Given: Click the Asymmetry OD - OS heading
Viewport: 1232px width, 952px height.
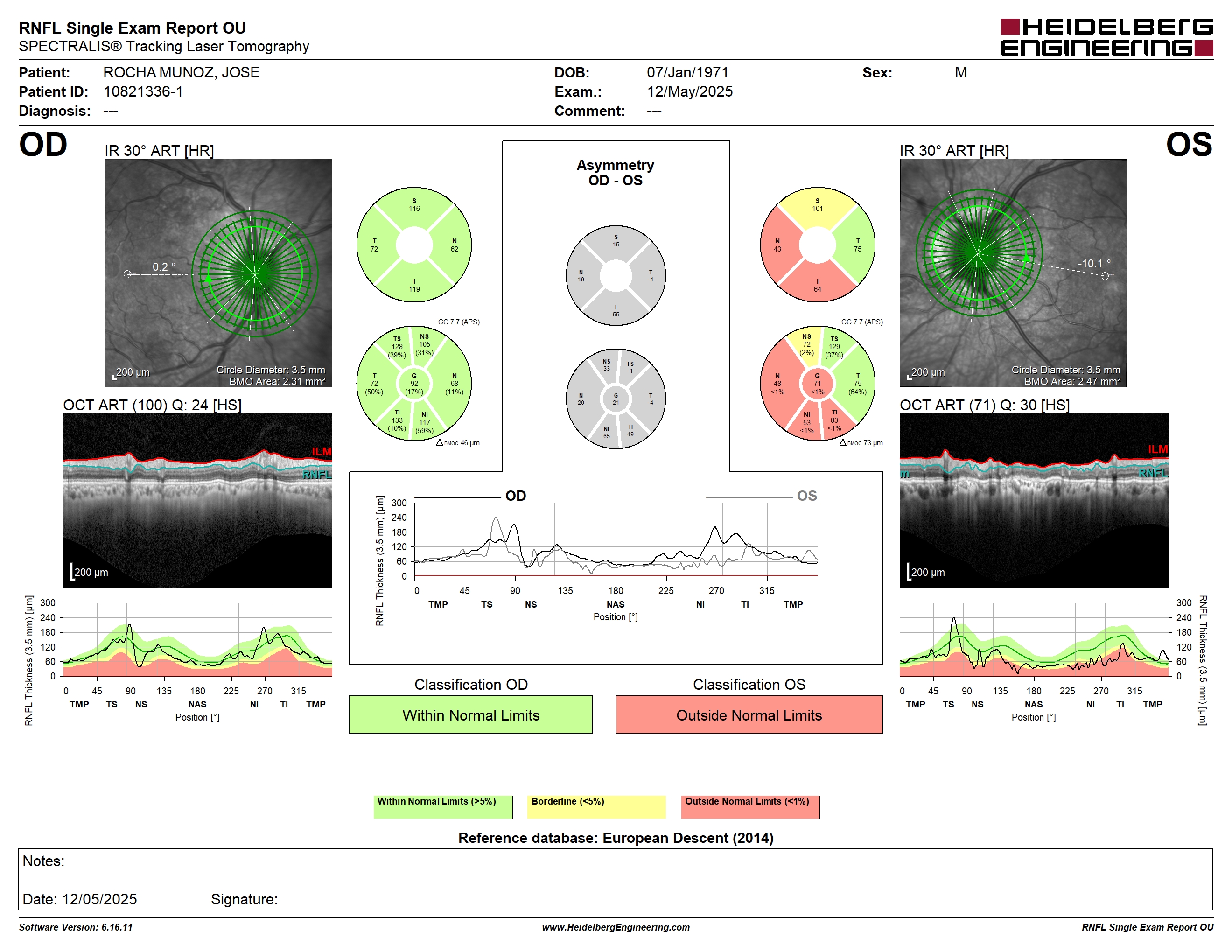Looking at the screenshot, I should tap(616, 173).
